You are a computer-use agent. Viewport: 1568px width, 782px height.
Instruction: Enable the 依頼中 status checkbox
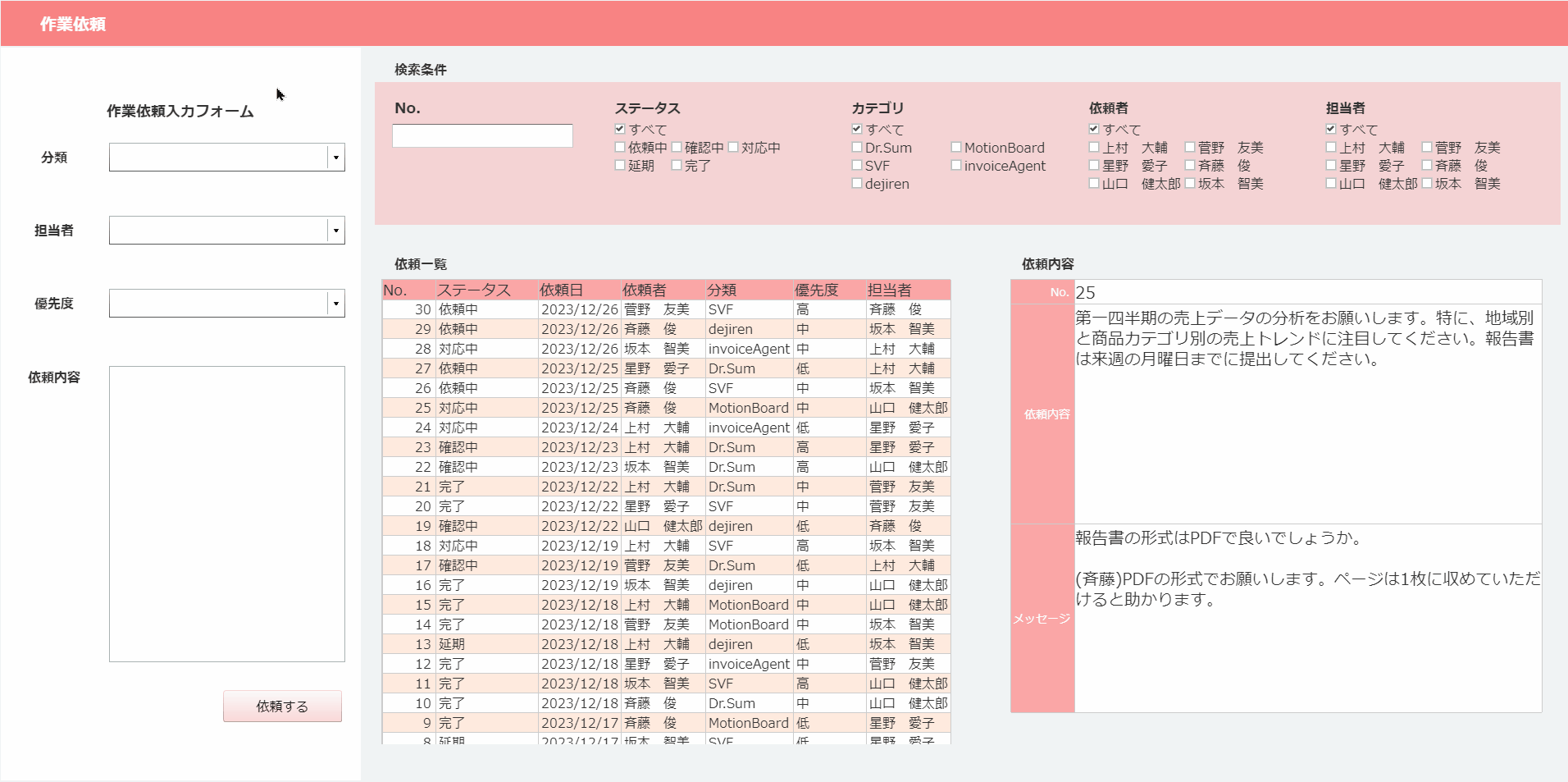coord(620,146)
